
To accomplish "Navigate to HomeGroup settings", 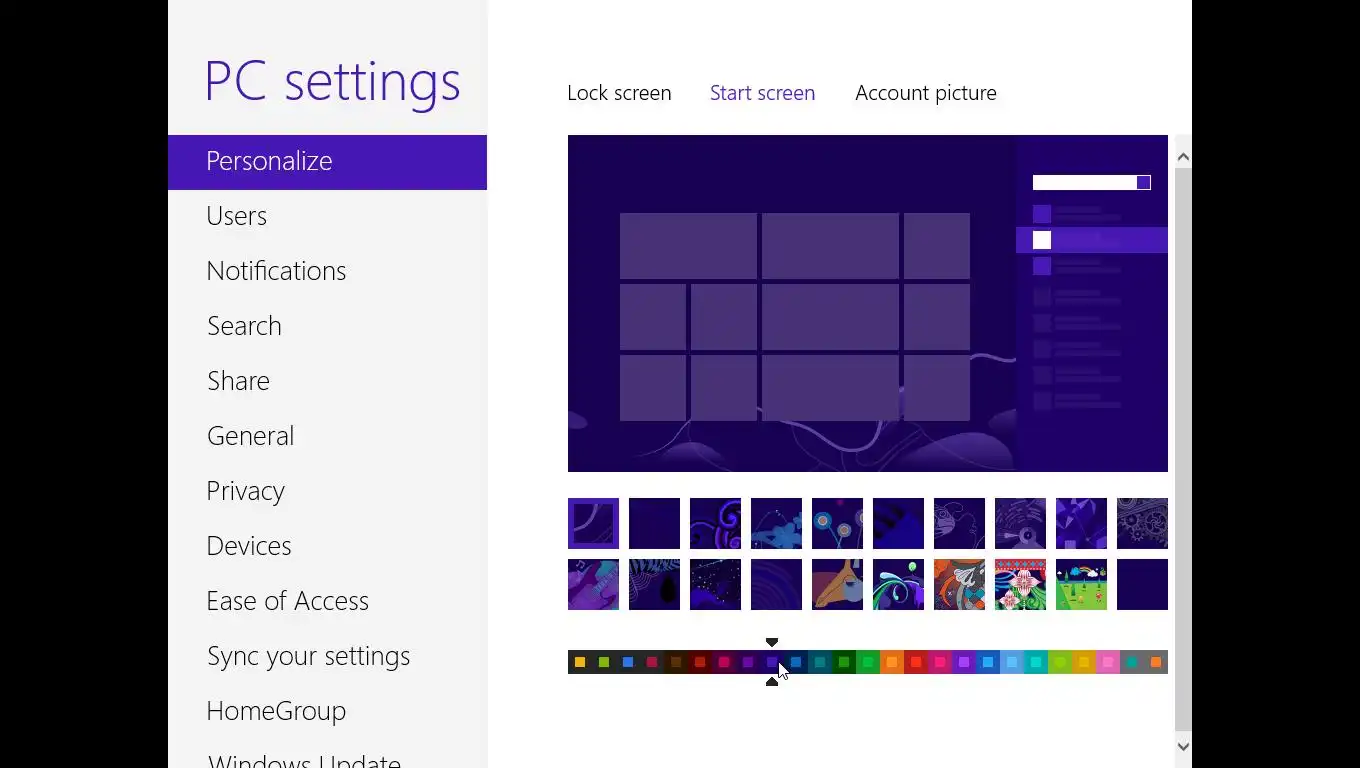I will click(x=276, y=711).
